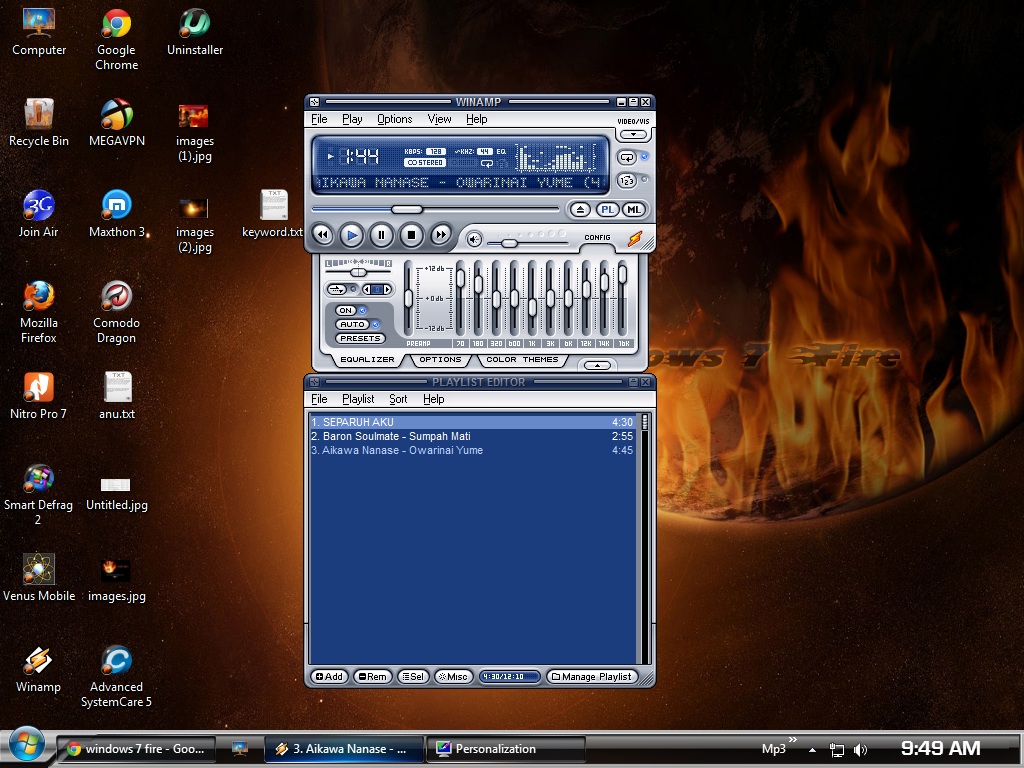Open the Playlist Editor File menu
Image resolution: width=1024 pixels, height=768 pixels.
(319, 399)
